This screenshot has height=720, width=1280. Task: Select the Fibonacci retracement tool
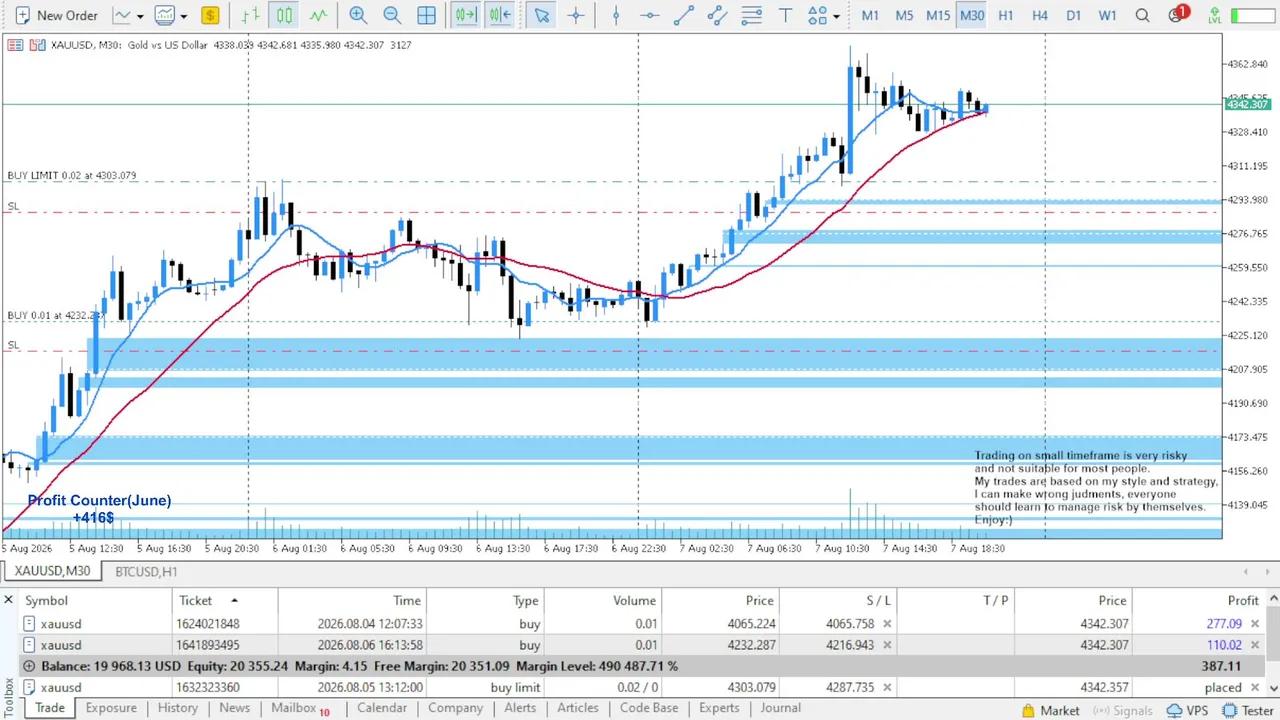coord(752,15)
